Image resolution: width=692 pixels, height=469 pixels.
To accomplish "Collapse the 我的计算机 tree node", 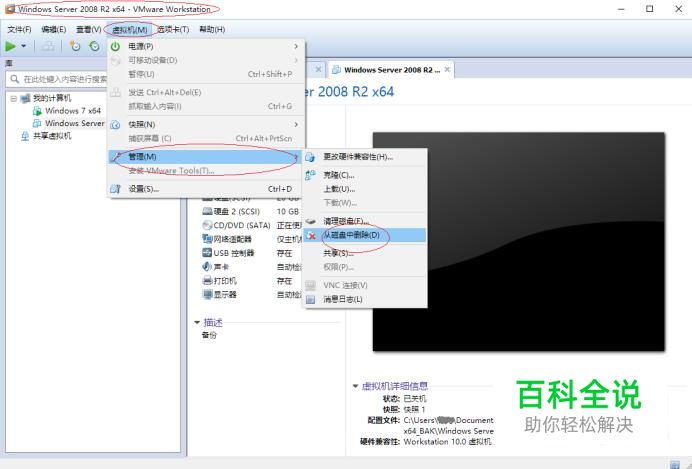I will point(14,98).
